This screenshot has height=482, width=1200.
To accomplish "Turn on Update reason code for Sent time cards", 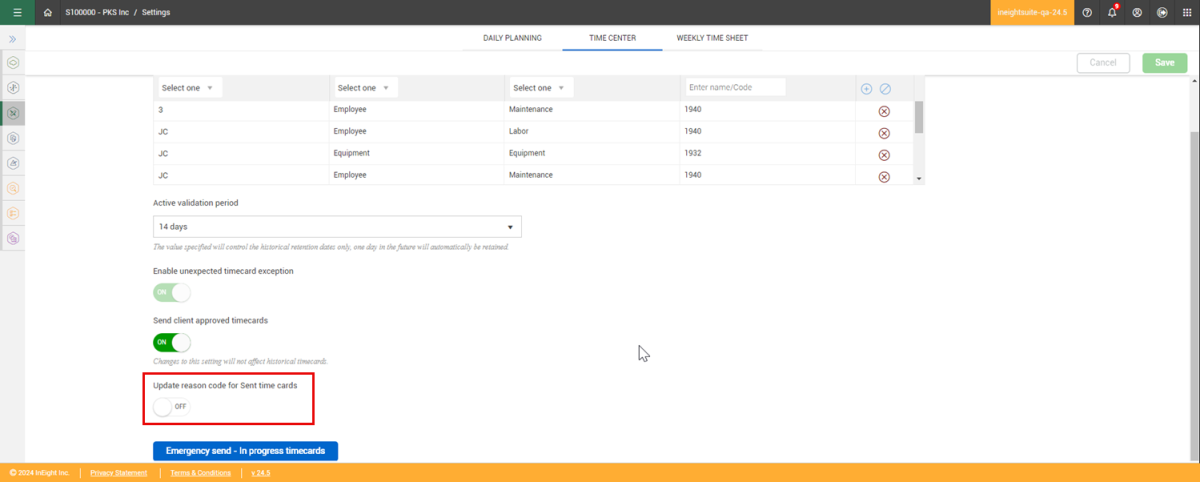I will coord(171,407).
